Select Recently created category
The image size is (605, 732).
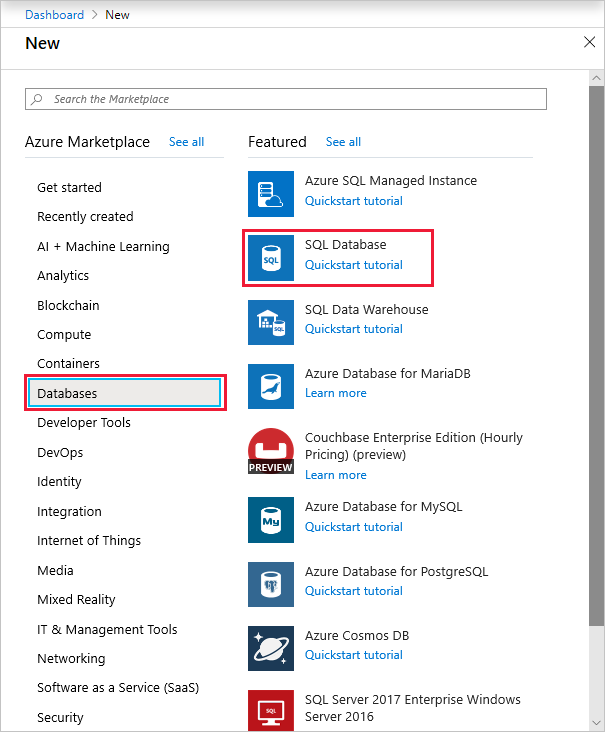point(85,217)
